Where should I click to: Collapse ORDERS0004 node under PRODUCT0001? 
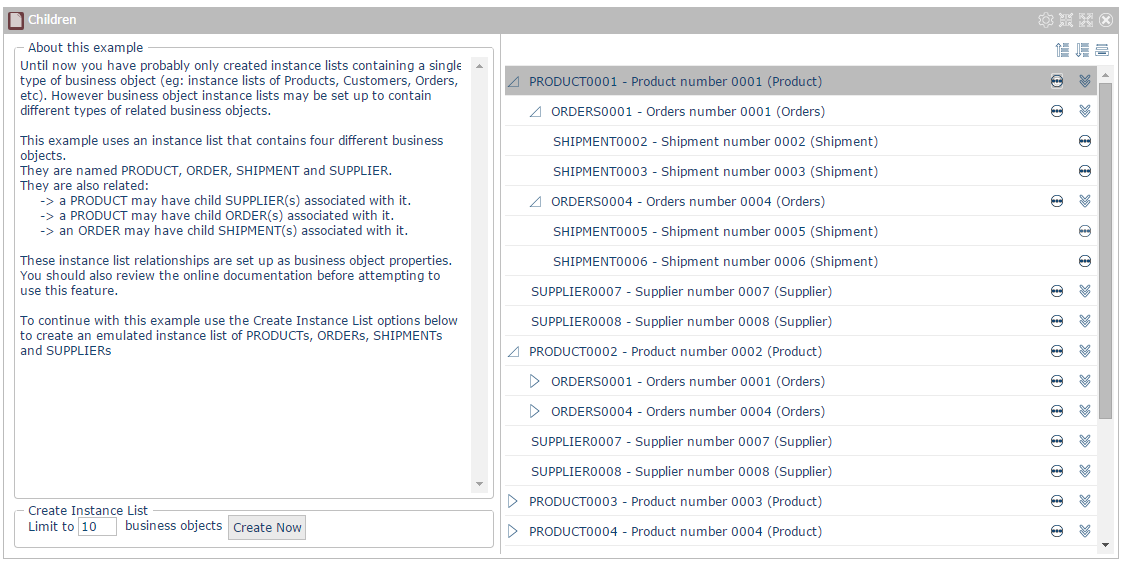pos(535,202)
